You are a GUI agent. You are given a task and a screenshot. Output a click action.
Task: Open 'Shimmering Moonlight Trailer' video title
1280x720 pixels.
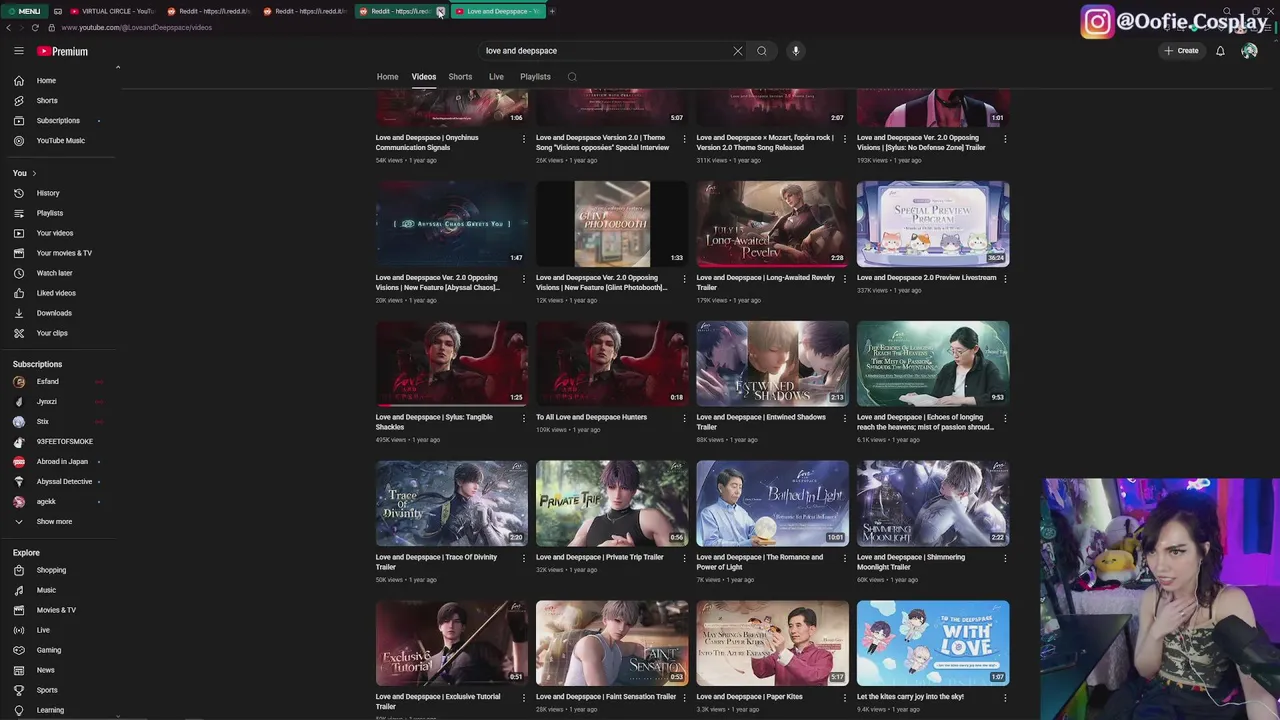(x=911, y=562)
